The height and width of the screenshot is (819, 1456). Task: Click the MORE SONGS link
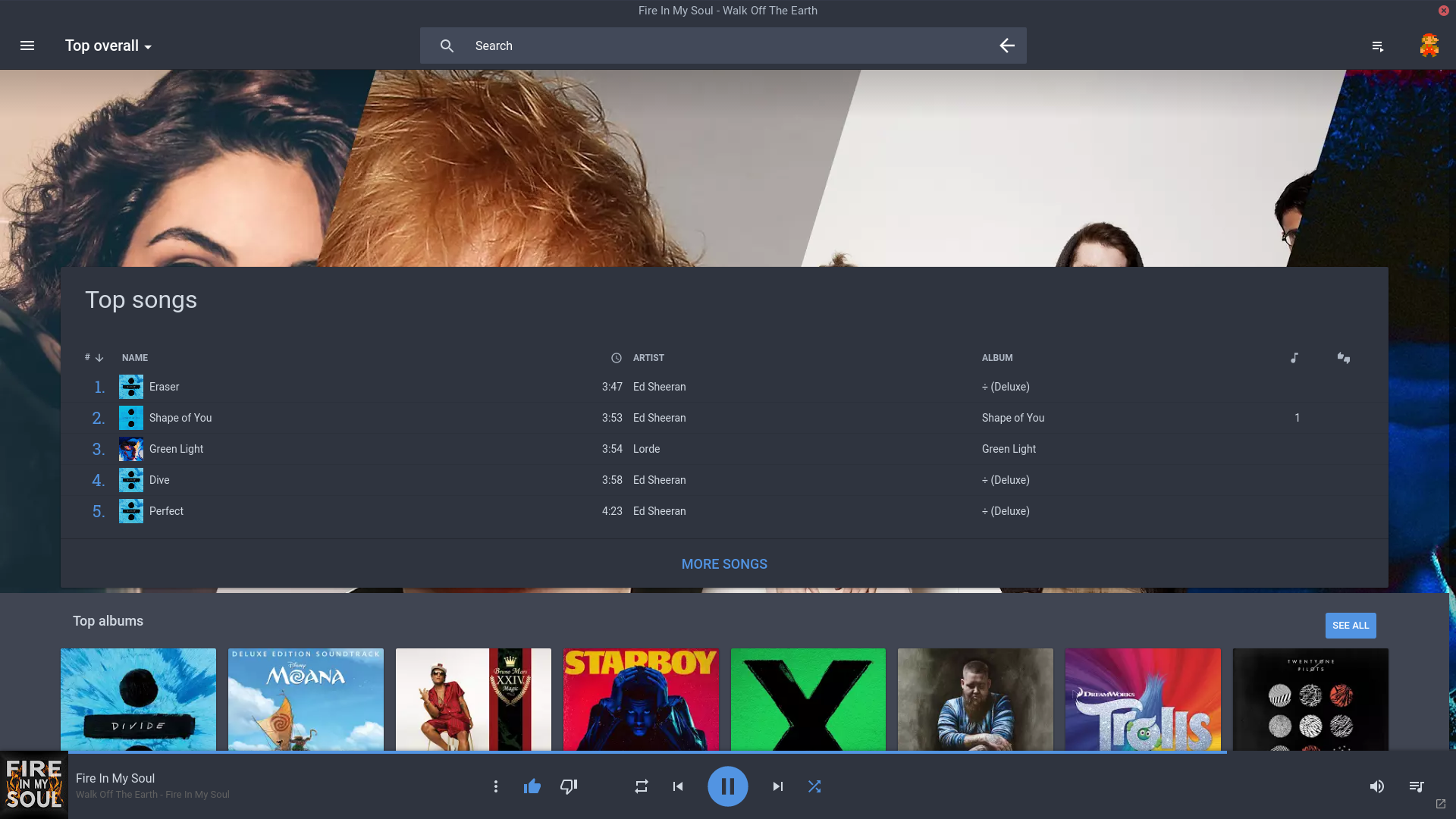[x=724, y=563]
